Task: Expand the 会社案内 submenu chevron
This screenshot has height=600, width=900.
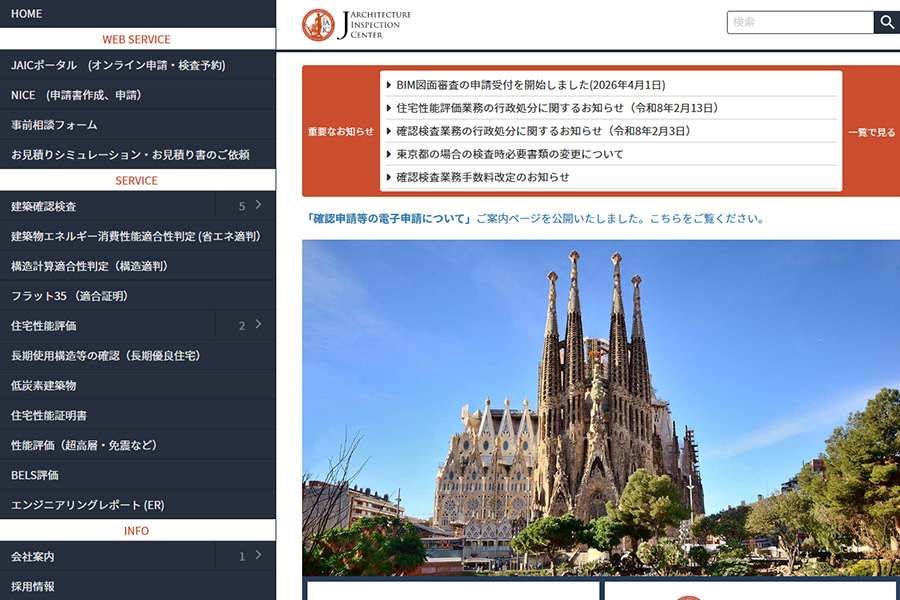Action: 258,556
